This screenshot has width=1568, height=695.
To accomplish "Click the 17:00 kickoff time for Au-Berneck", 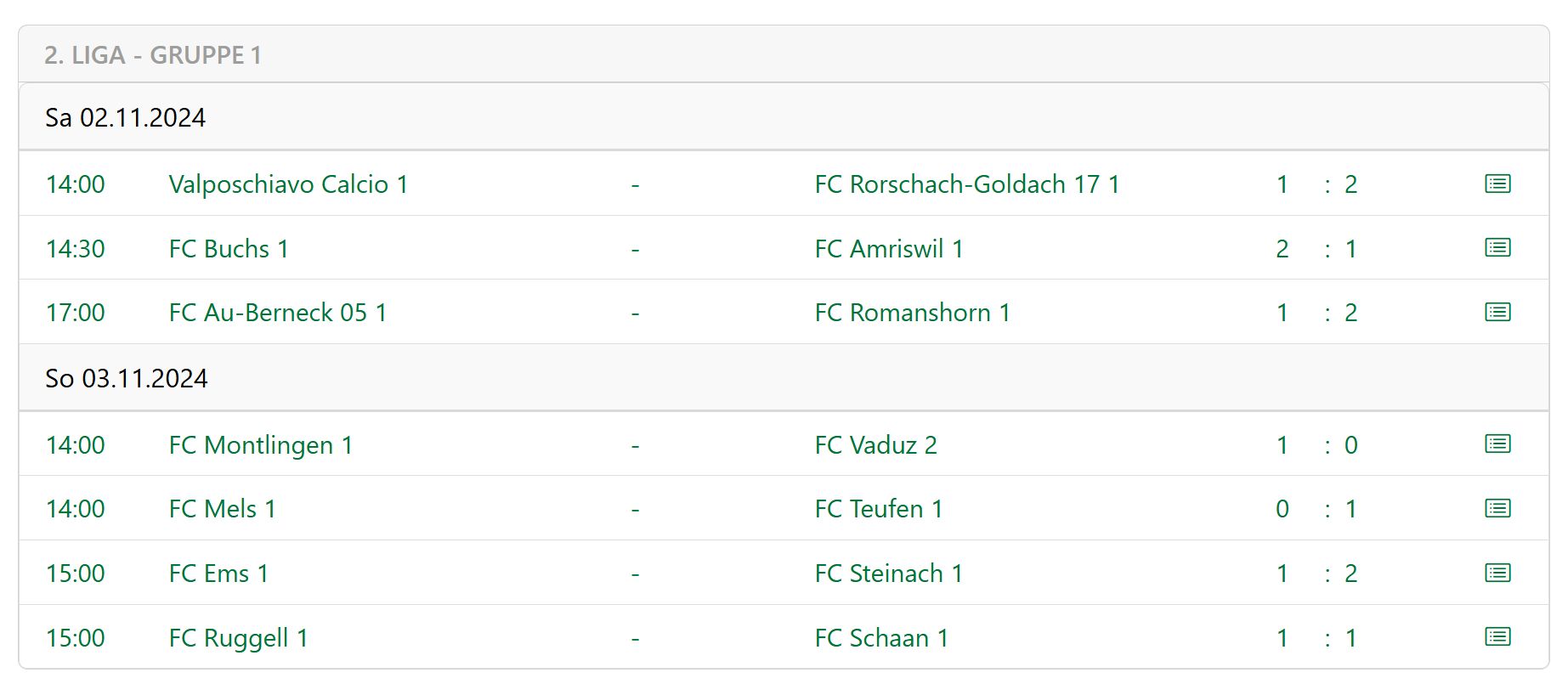I will tap(76, 313).
